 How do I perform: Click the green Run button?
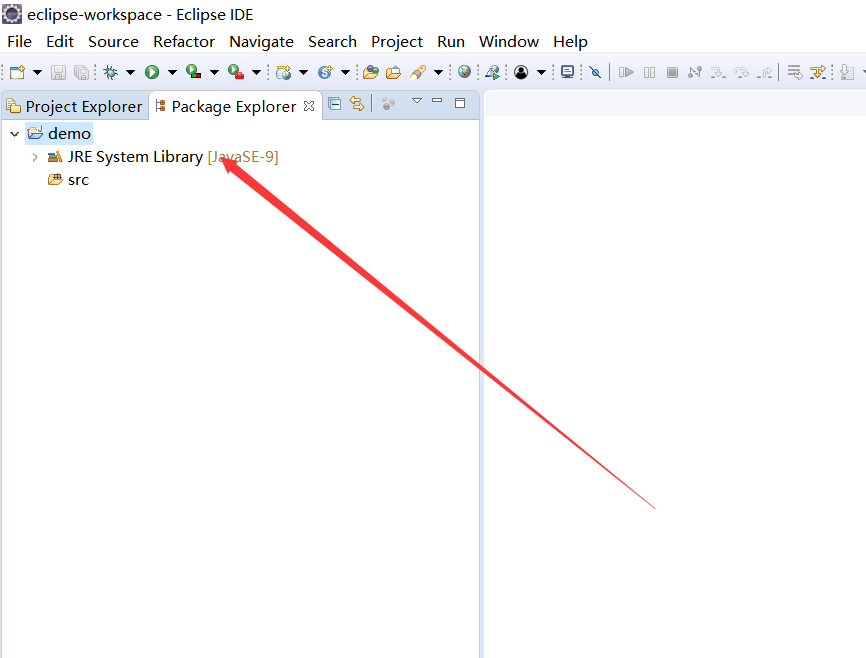tap(152, 72)
